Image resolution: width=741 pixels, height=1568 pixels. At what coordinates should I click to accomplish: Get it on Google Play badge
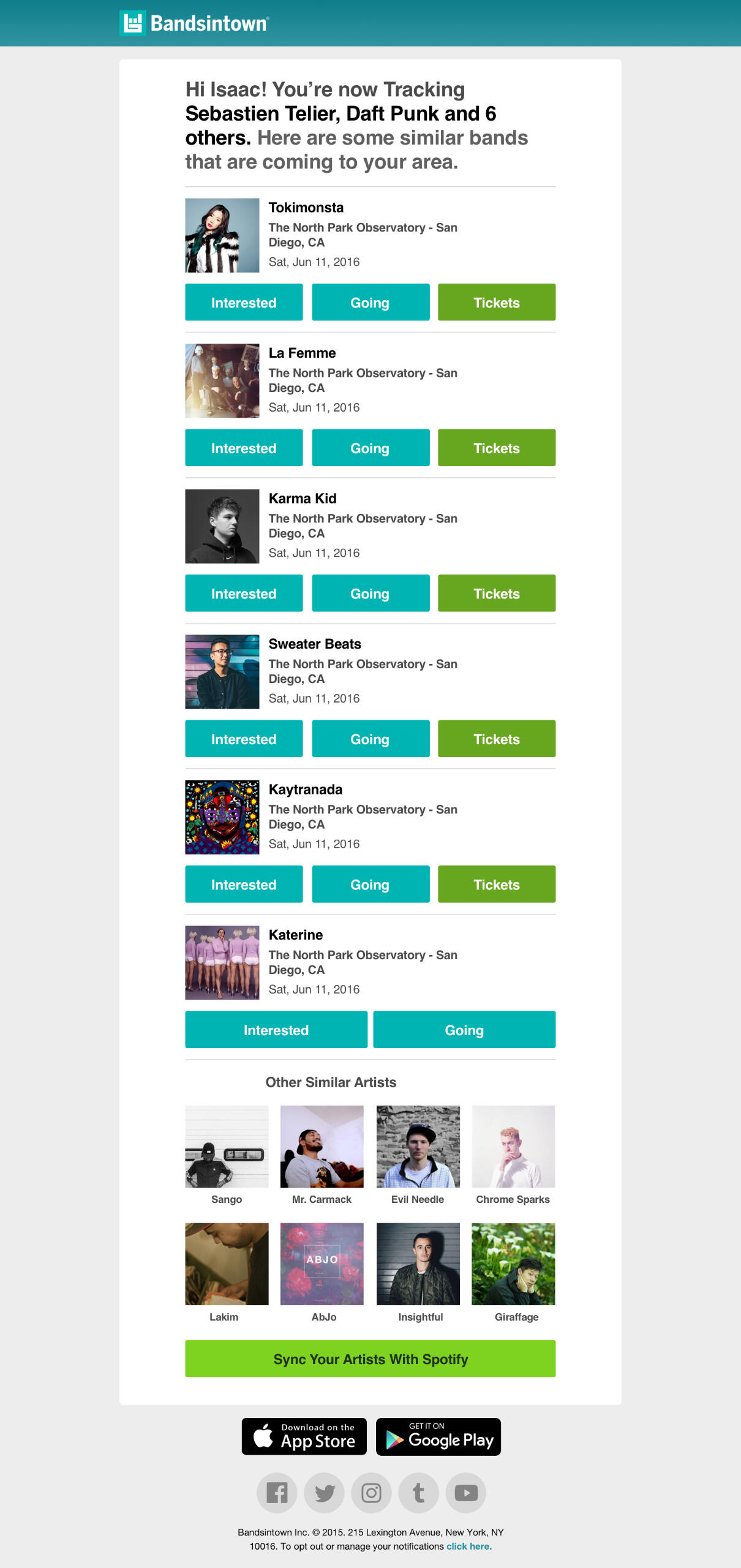pos(438,1436)
